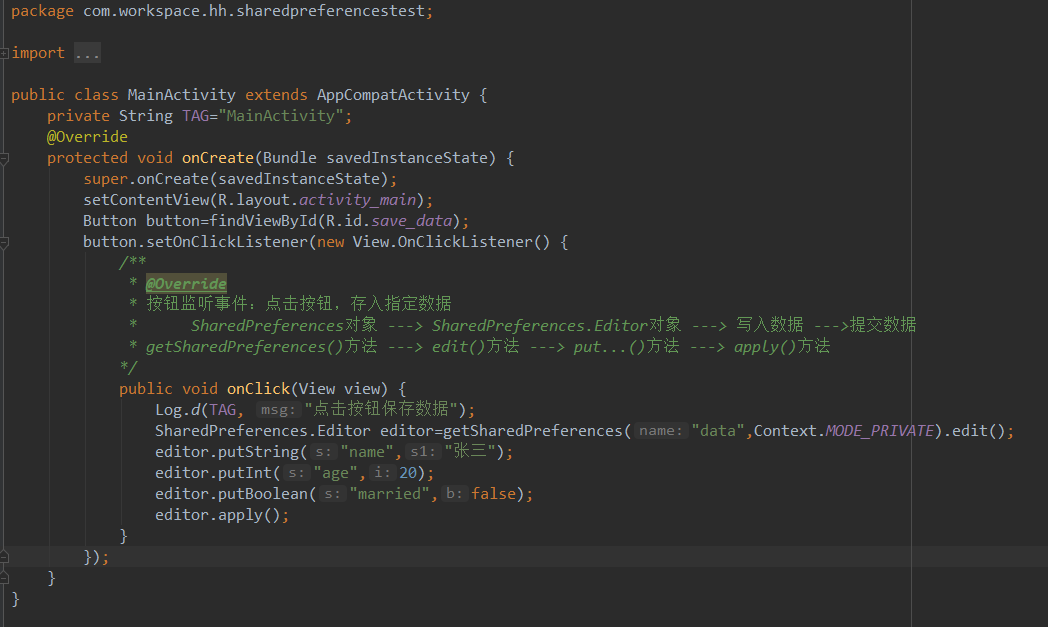This screenshot has height=627, width=1048.
Task: Click the 'save_data' id reference
Action: click(x=412, y=221)
